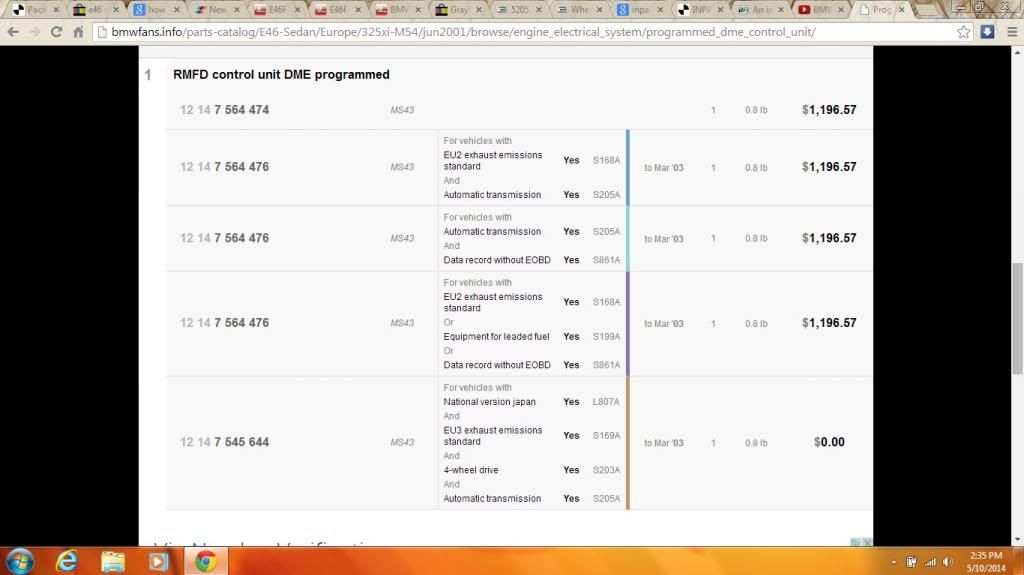Screen dimensions: 1024x575
Task: Switch to the 'how' Google tab
Action: [x=157, y=10]
